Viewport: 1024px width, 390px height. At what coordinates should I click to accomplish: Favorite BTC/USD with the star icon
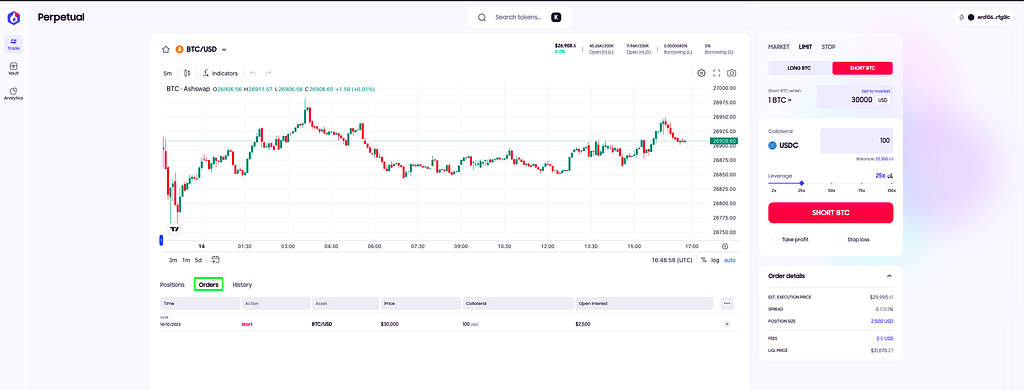[166, 49]
